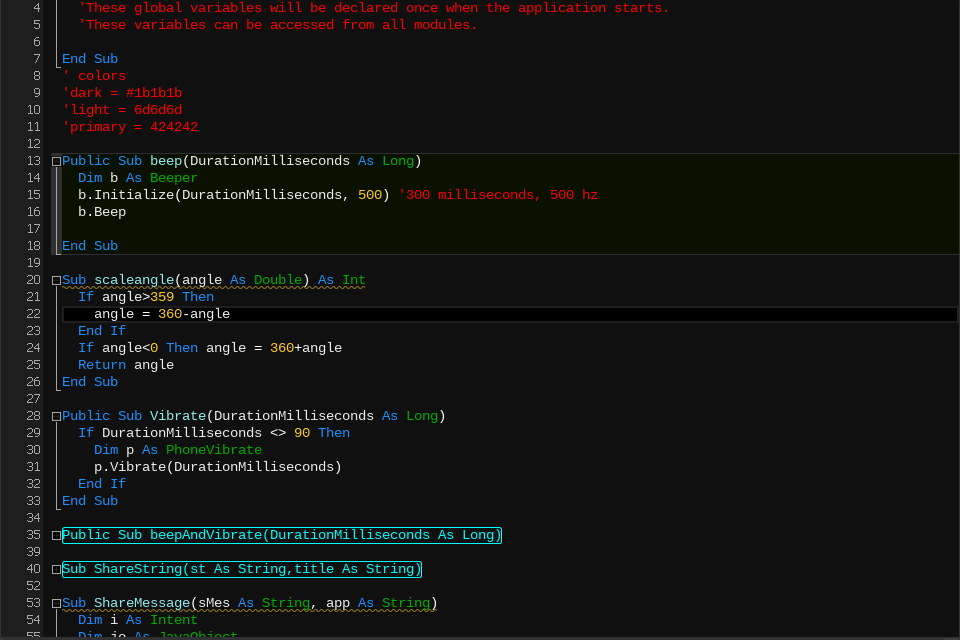
Task: Place cursor on 'angle = 360-angle' line
Action: pos(162,314)
